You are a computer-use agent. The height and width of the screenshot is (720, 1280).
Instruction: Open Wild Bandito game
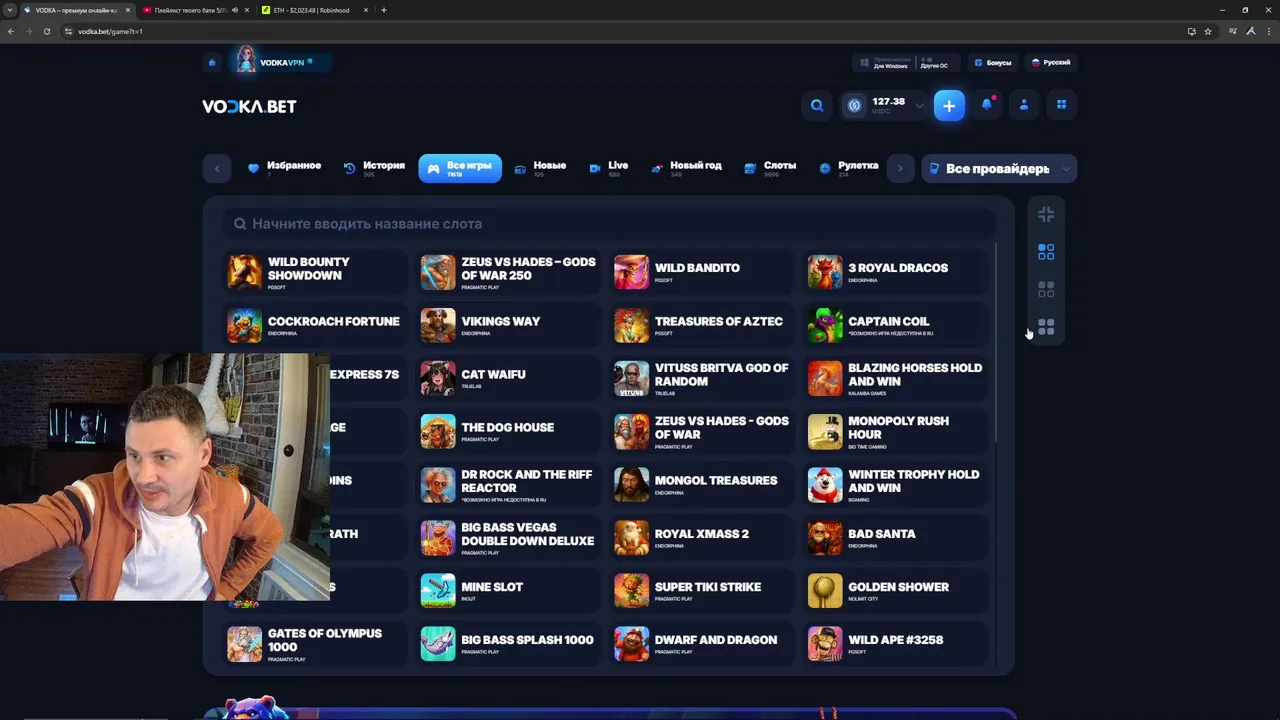tap(703, 271)
